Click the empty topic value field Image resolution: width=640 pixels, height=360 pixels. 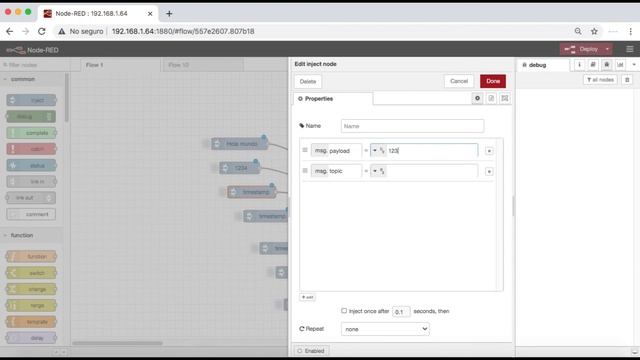click(x=432, y=171)
